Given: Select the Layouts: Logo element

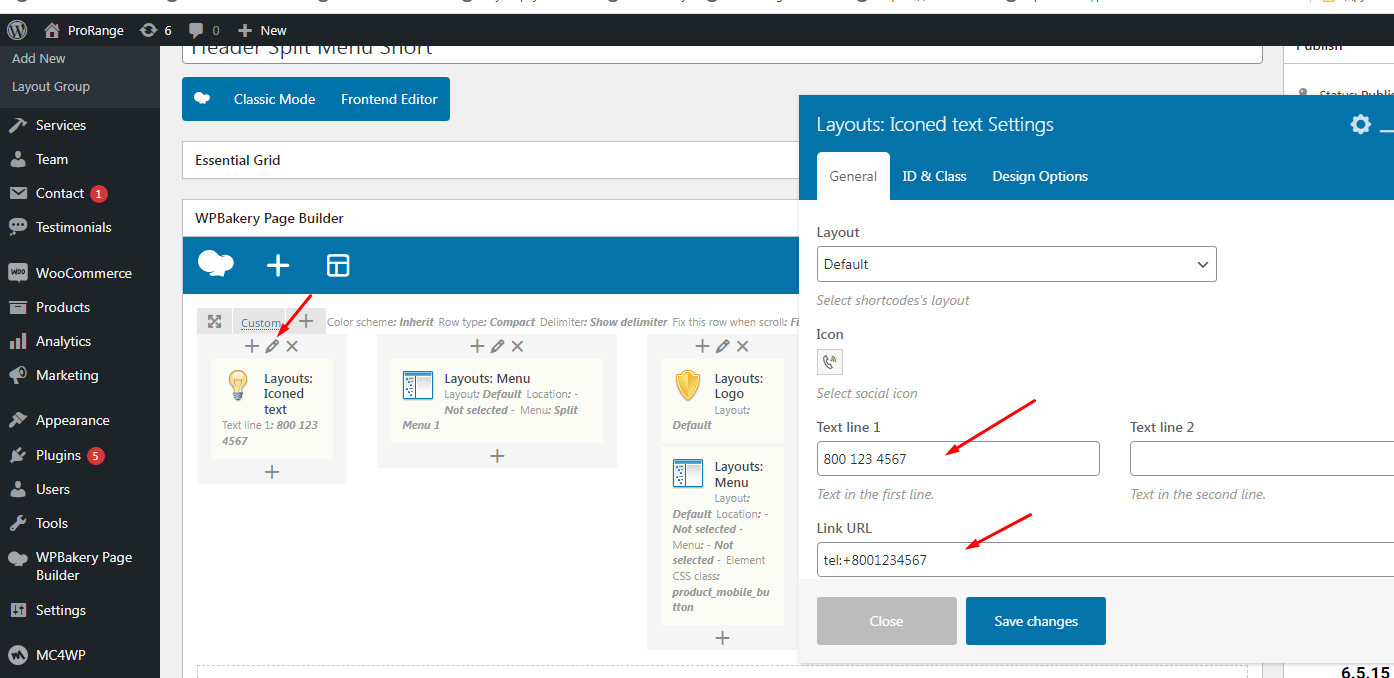Looking at the screenshot, I should 723,401.
